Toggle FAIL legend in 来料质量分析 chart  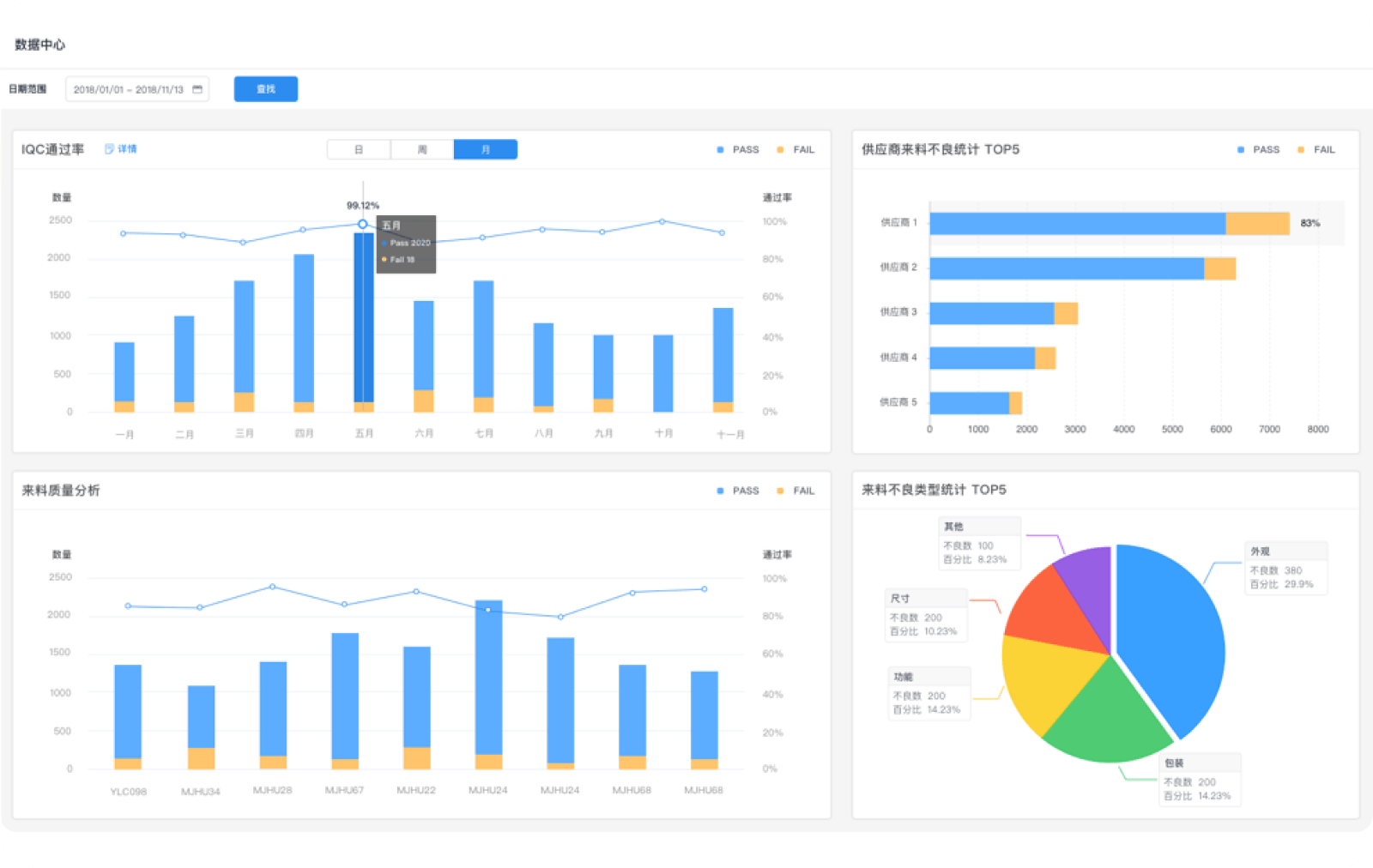pyautogui.click(x=796, y=491)
